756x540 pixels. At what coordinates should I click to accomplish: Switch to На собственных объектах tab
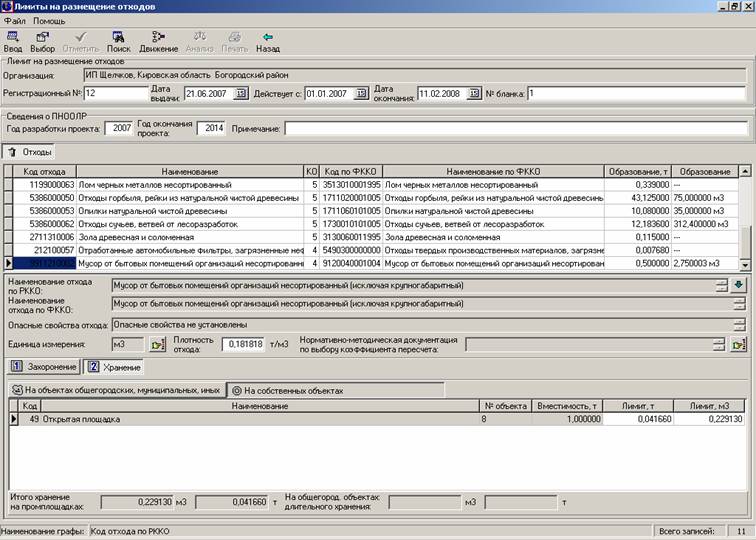(286, 390)
